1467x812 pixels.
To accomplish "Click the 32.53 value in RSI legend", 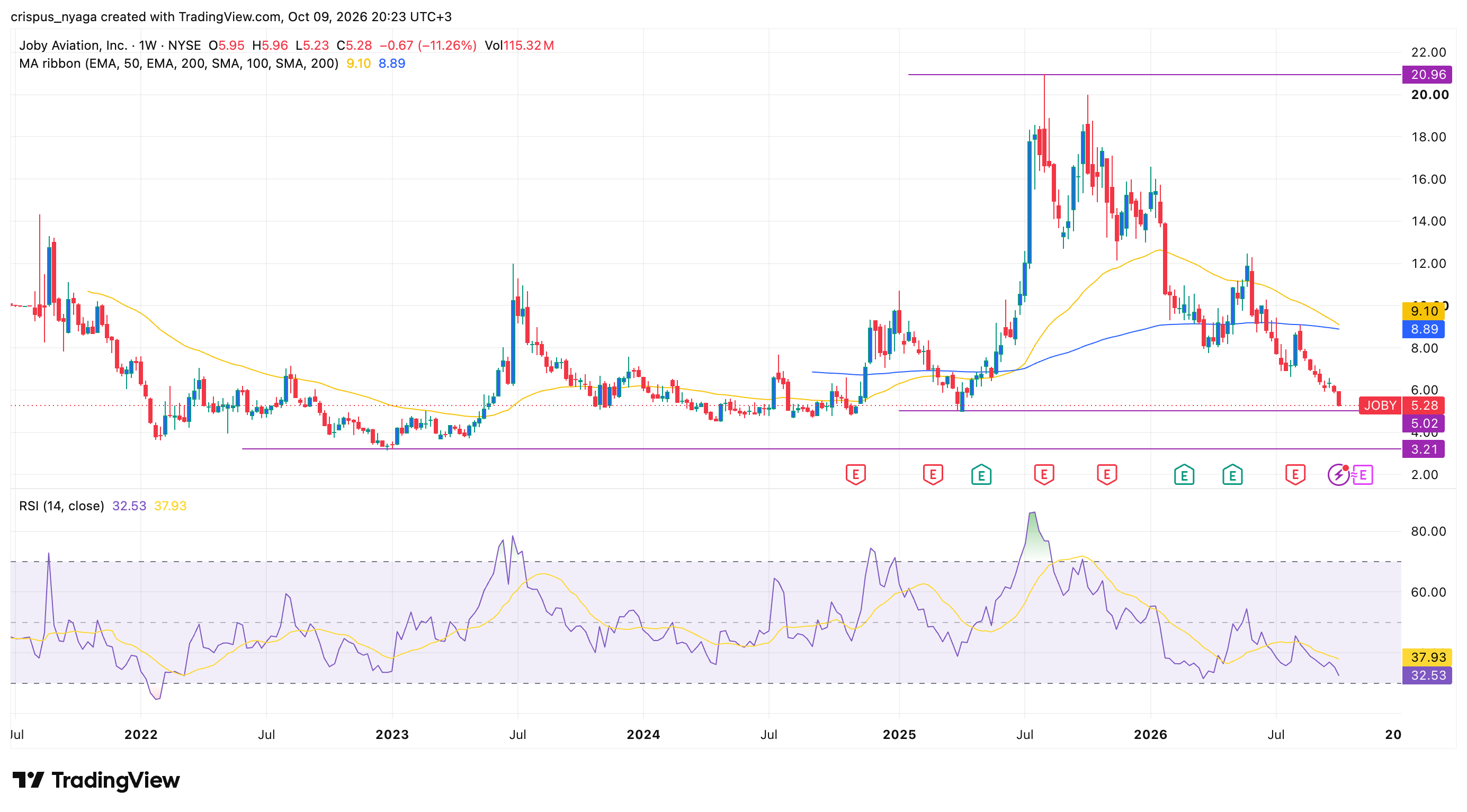I will 129,506.
